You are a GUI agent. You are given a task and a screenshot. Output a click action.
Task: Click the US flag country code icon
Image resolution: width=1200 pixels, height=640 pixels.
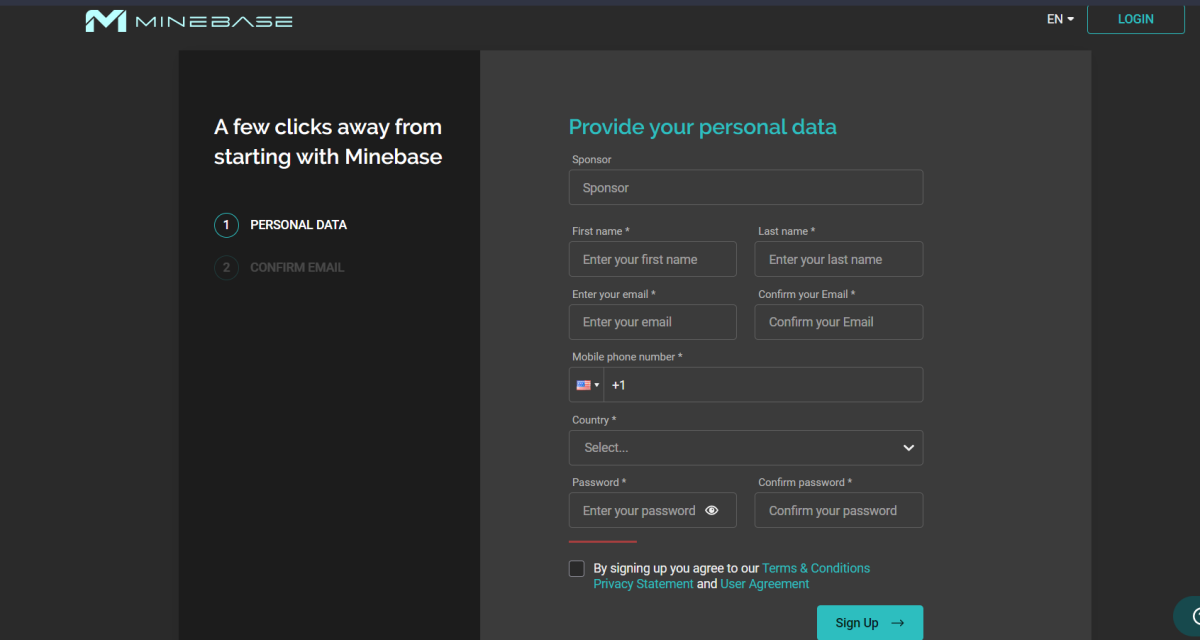coord(583,385)
